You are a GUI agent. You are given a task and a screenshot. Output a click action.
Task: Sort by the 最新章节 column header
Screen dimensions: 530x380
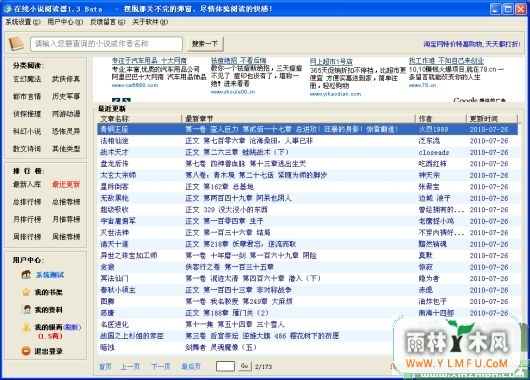[x=298, y=119]
